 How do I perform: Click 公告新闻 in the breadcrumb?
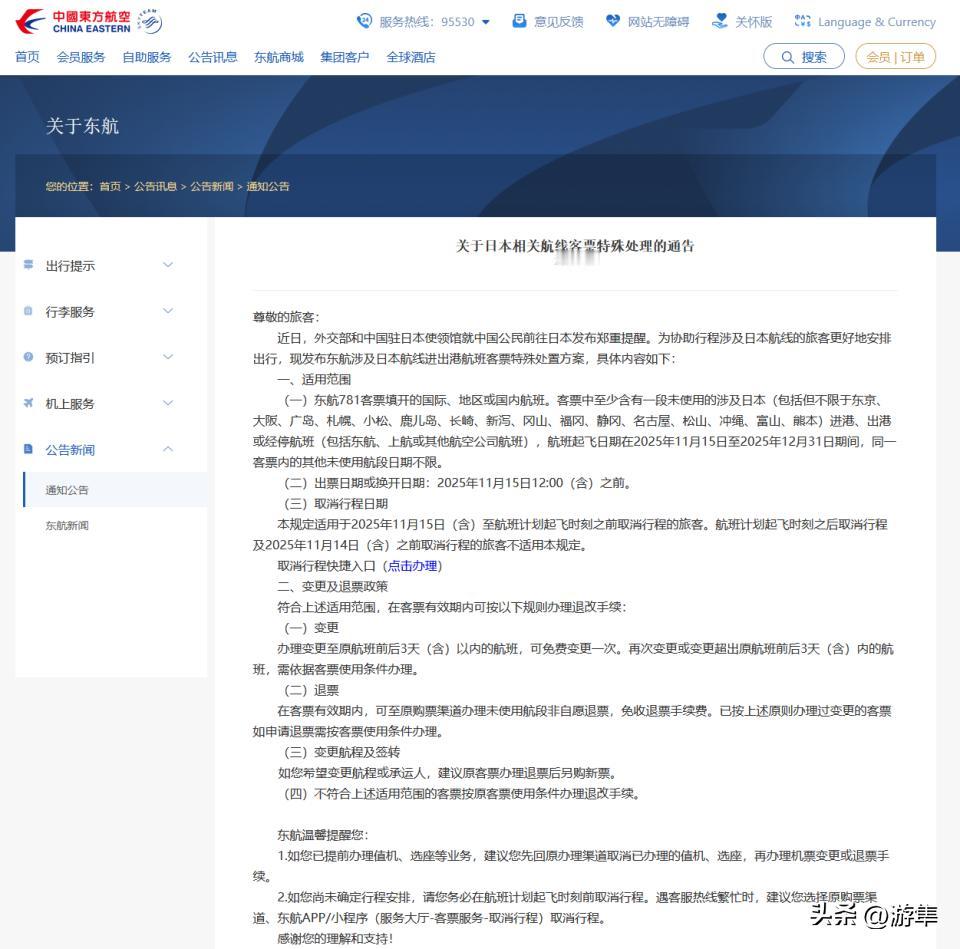click(x=212, y=186)
